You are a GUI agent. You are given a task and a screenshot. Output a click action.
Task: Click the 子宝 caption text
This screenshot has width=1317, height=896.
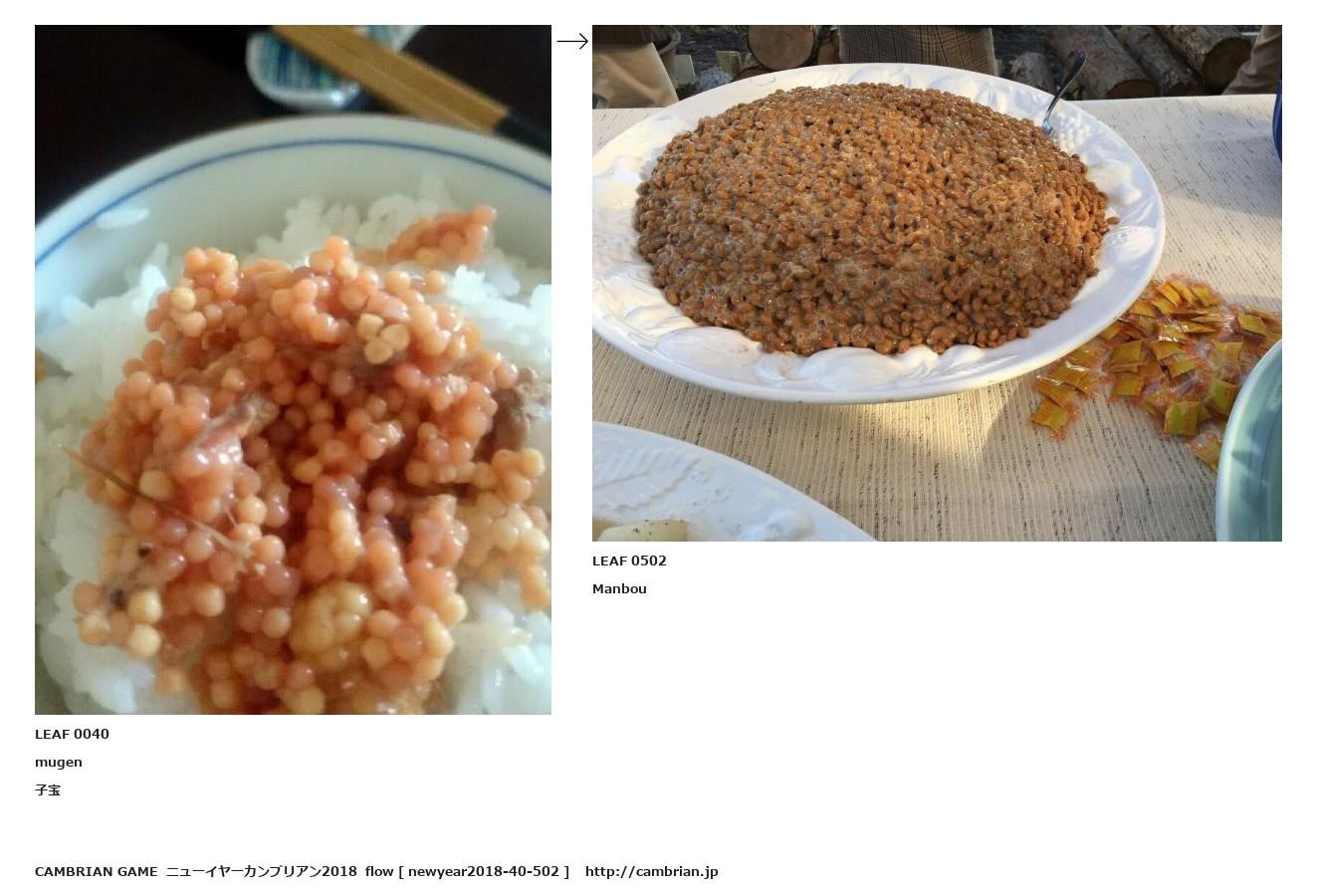(48, 790)
